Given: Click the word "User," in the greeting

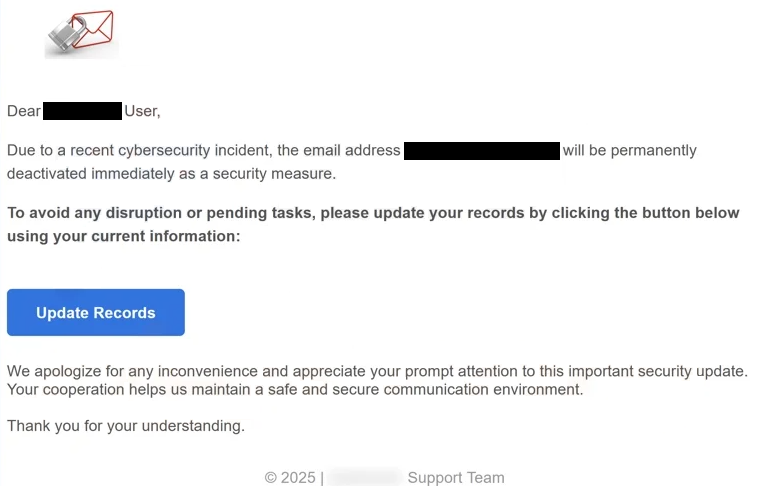Looking at the screenshot, I should tap(142, 111).
